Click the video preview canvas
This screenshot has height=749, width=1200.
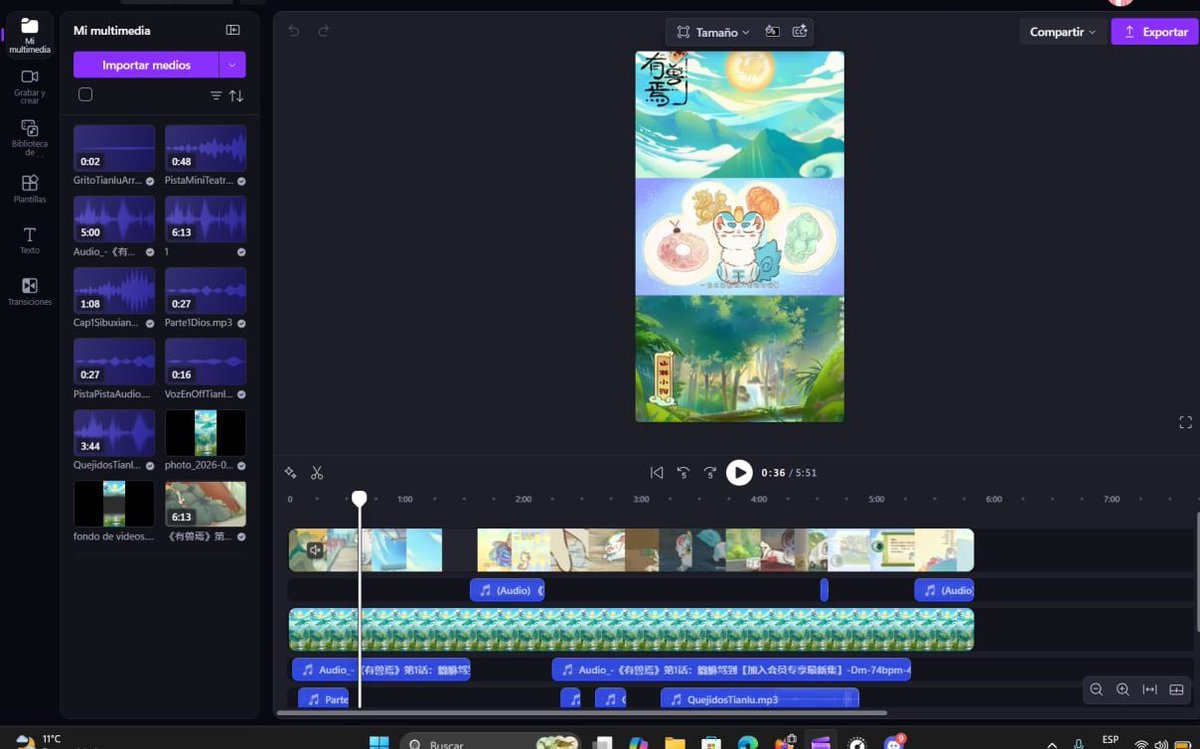coord(739,236)
